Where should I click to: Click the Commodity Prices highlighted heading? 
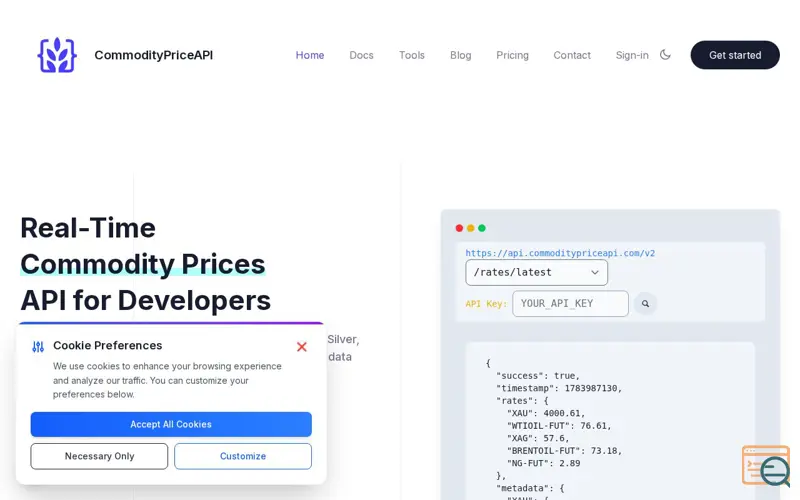[143, 264]
